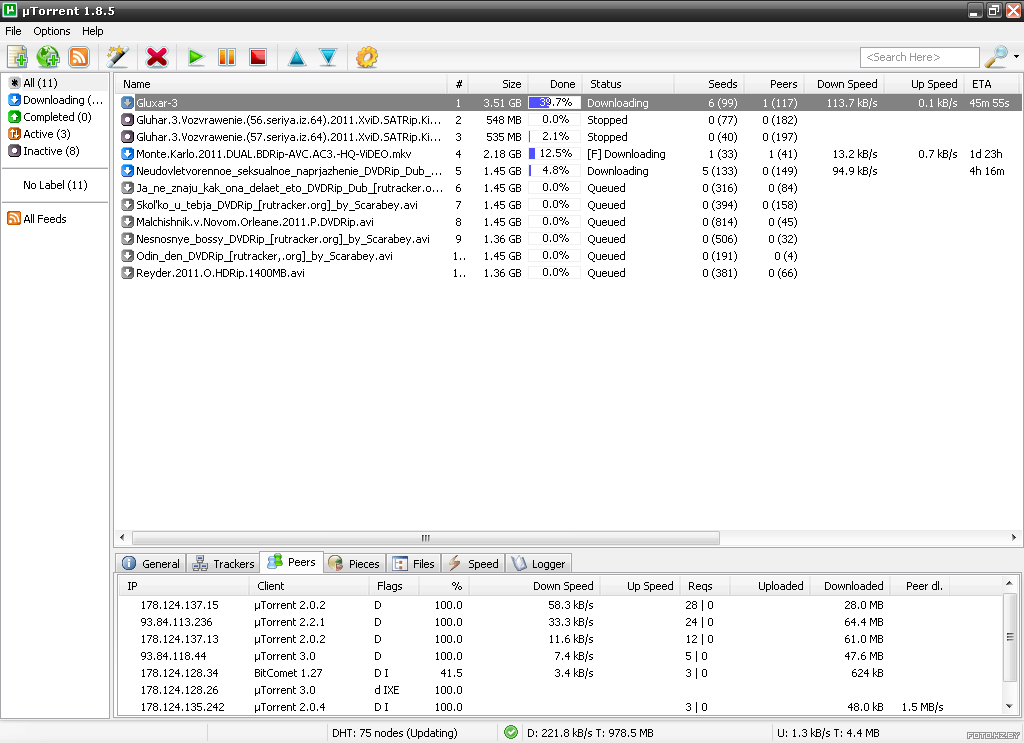
Task: Open the Options menu
Action: pos(52,31)
